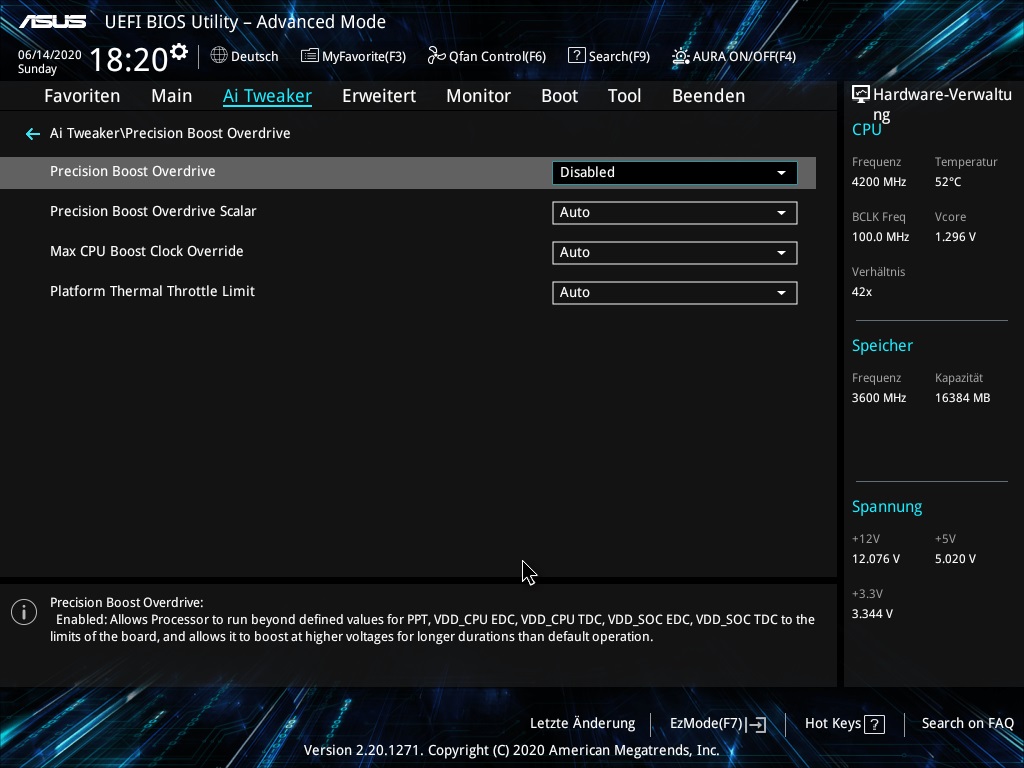Click the Speicher section heading
The height and width of the screenshot is (768, 1024).
click(882, 345)
